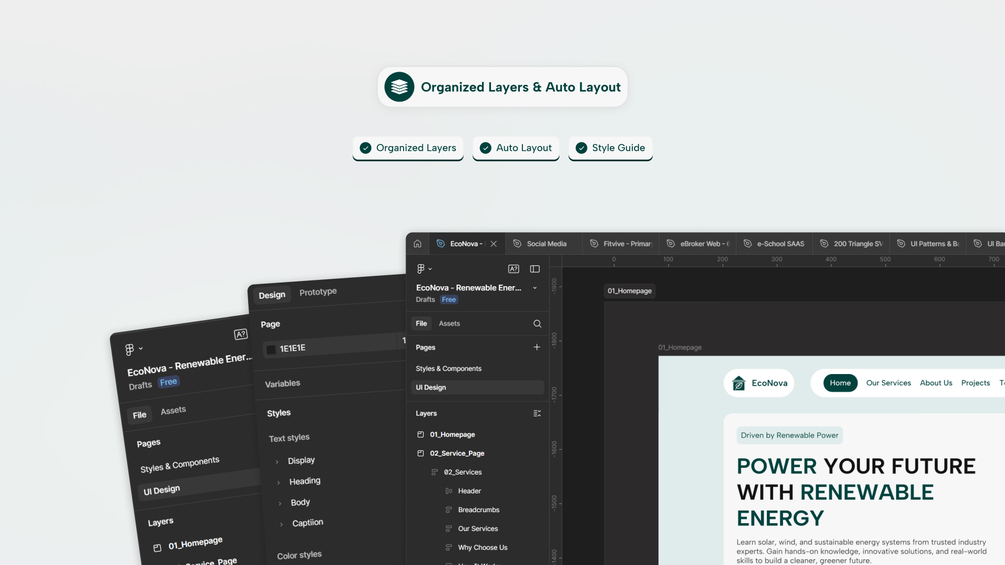Switch to the Prototype tab
The width and height of the screenshot is (1005, 565).
click(318, 291)
